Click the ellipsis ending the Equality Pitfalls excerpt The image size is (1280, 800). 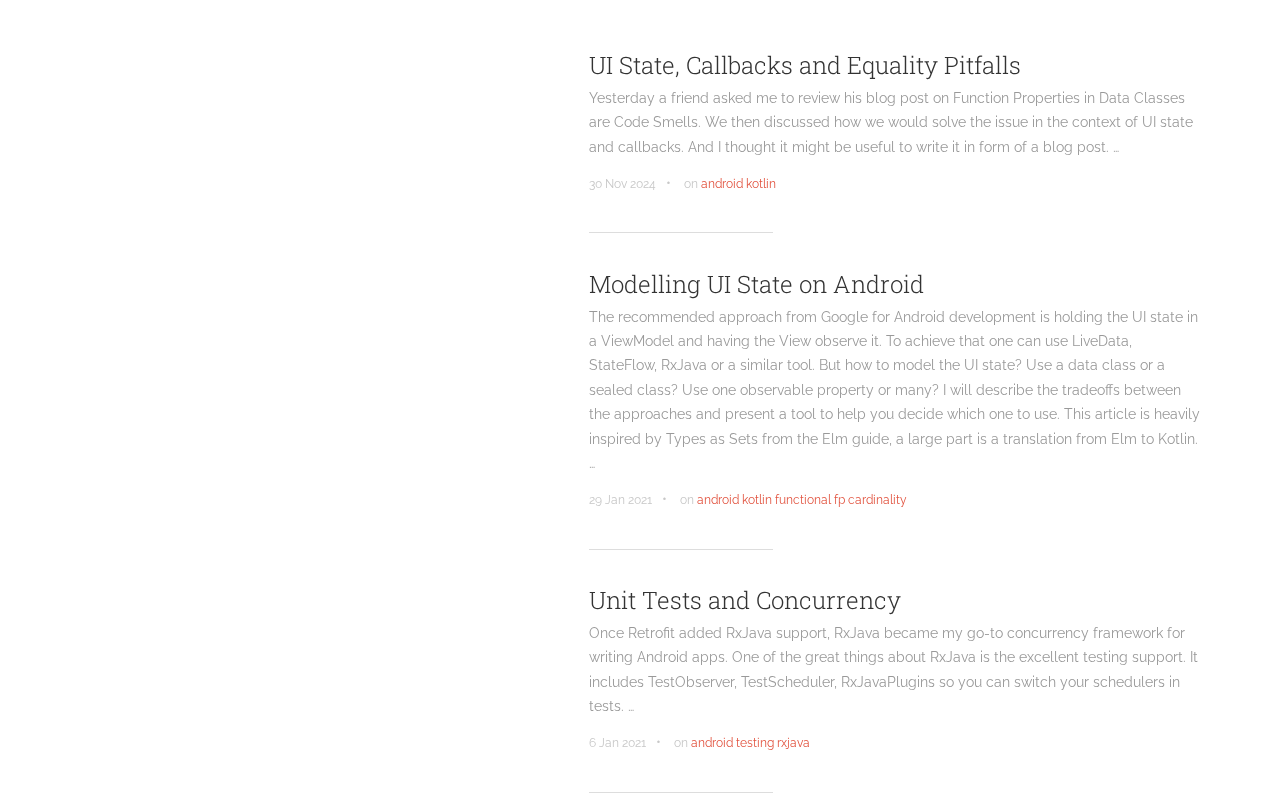coord(1116,148)
